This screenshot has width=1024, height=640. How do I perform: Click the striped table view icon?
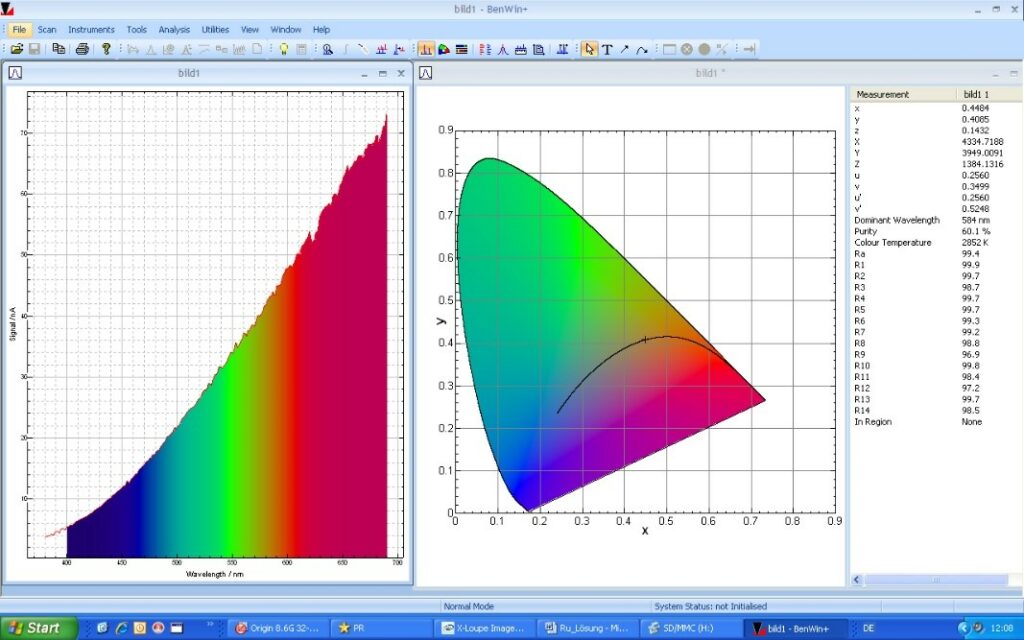pos(462,49)
